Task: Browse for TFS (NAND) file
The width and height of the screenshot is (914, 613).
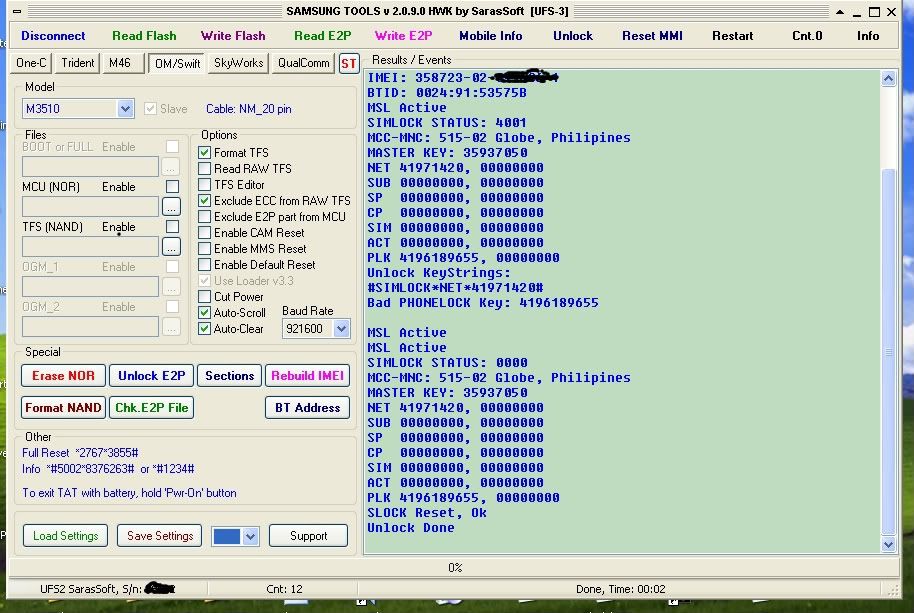Action: point(171,246)
